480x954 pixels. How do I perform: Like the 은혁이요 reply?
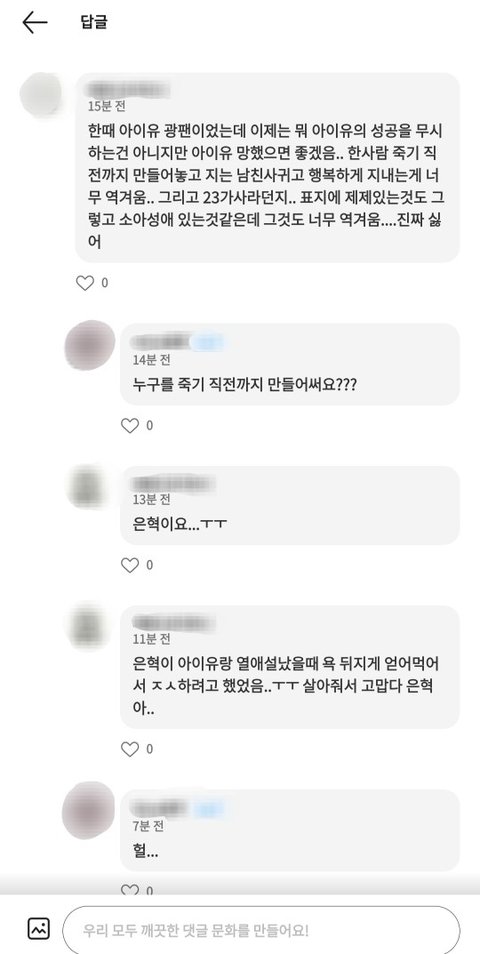[130, 565]
